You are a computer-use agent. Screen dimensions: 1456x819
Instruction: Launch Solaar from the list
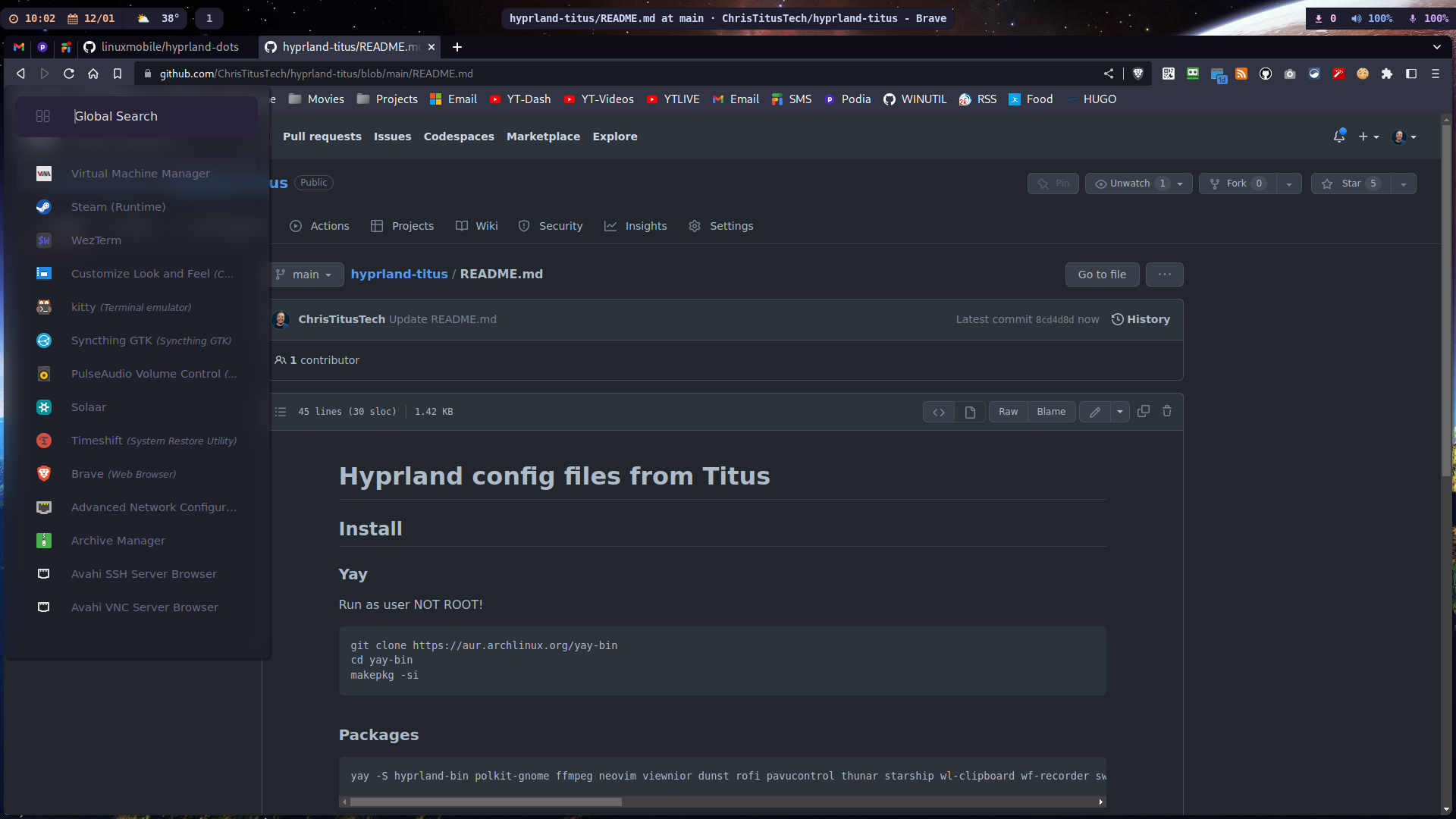136,407
